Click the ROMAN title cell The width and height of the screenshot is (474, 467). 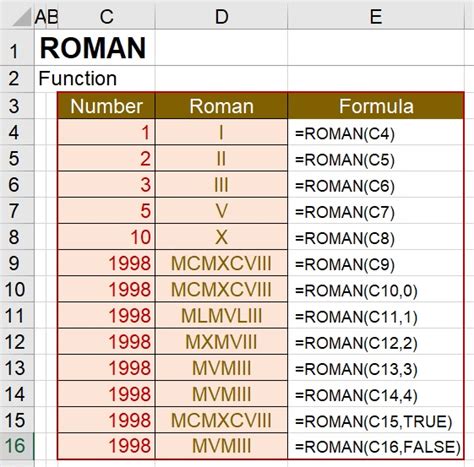[x=94, y=48]
